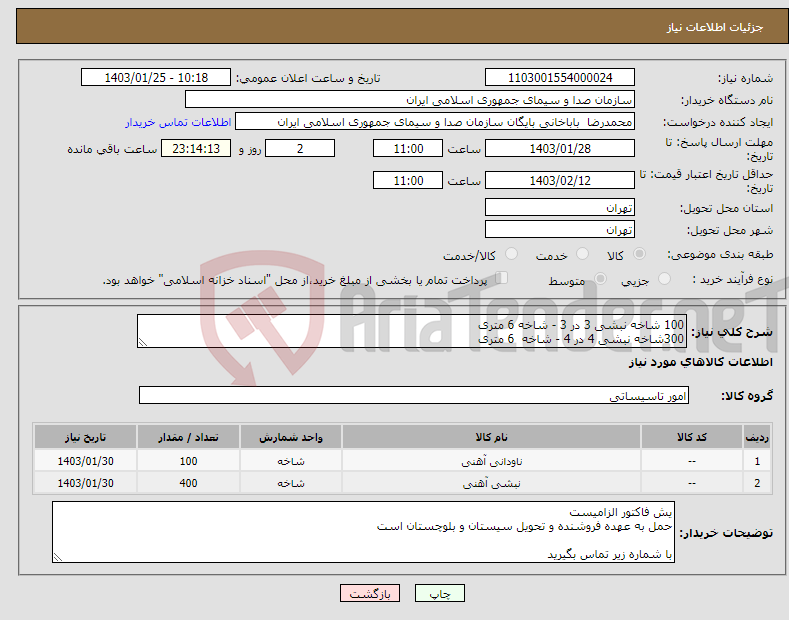This screenshot has width=789, height=620.
Task: Click the remaining time field 23:14:13
Action: coord(196,148)
